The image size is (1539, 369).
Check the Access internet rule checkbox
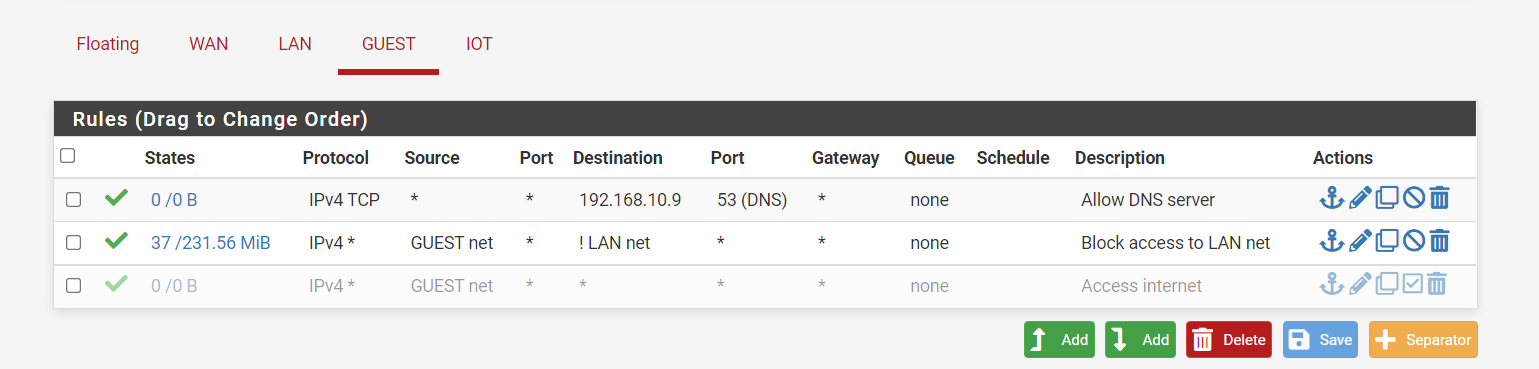(x=73, y=286)
